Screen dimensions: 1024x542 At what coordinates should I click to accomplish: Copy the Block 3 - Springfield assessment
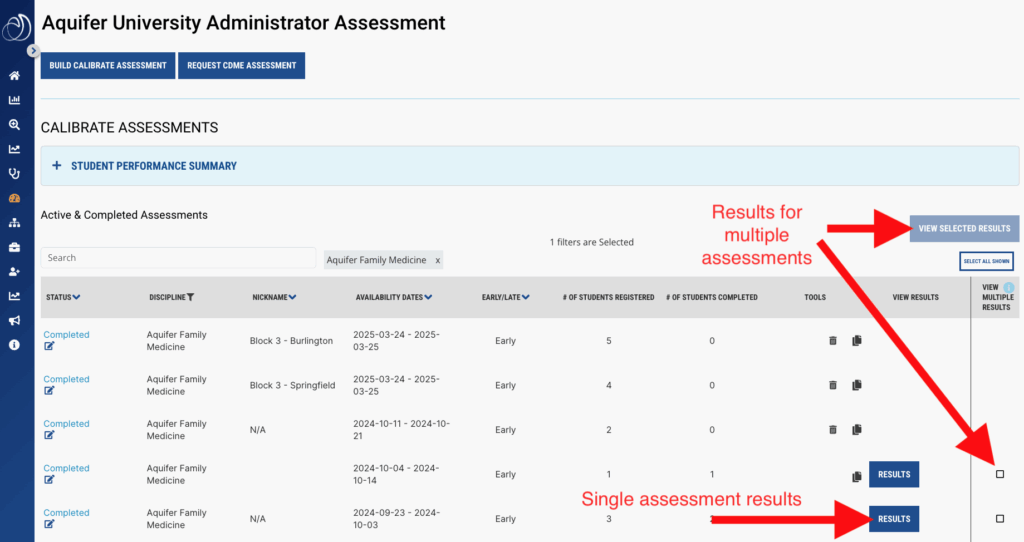[x=857, y=385]
